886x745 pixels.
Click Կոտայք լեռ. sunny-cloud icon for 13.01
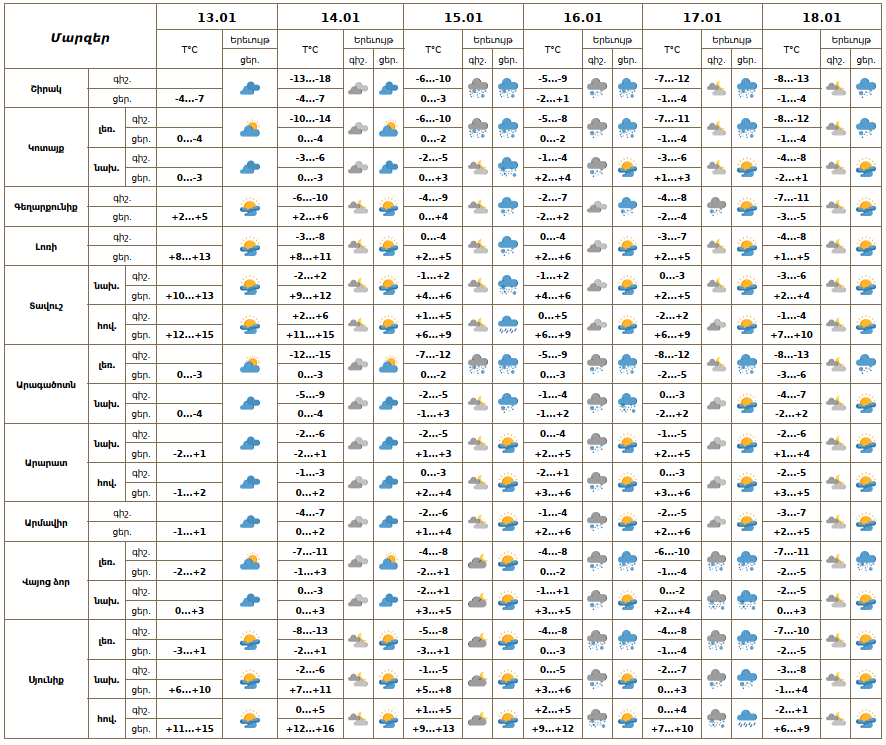point(250,128)
